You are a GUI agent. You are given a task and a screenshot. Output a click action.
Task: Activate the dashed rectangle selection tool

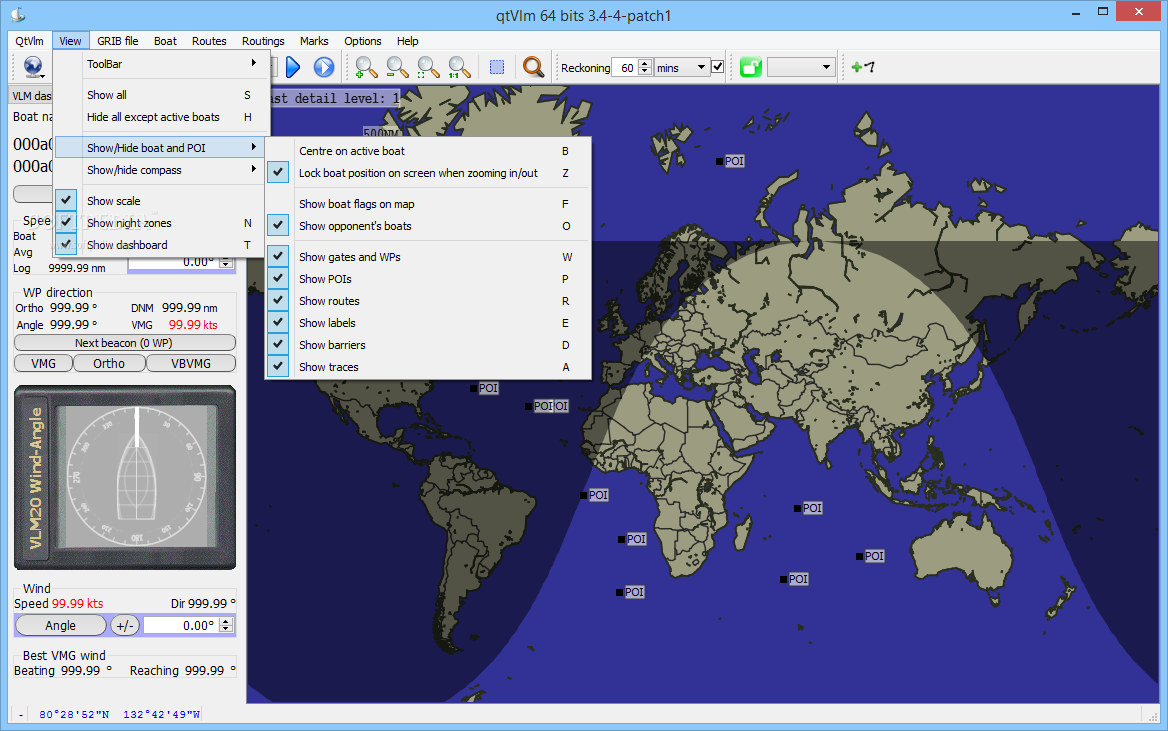tap(497, 67)
